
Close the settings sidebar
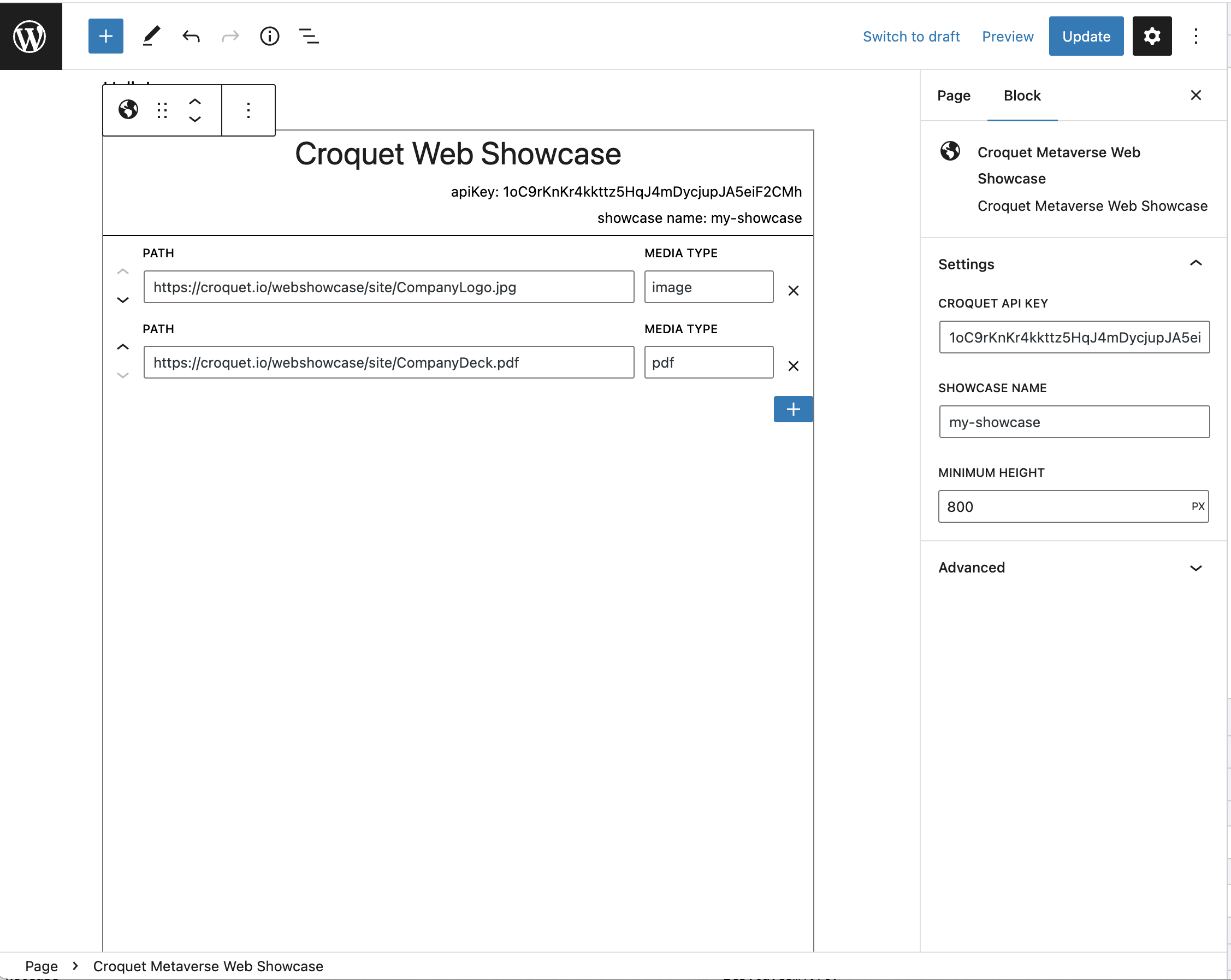(x=1196, y=96)
